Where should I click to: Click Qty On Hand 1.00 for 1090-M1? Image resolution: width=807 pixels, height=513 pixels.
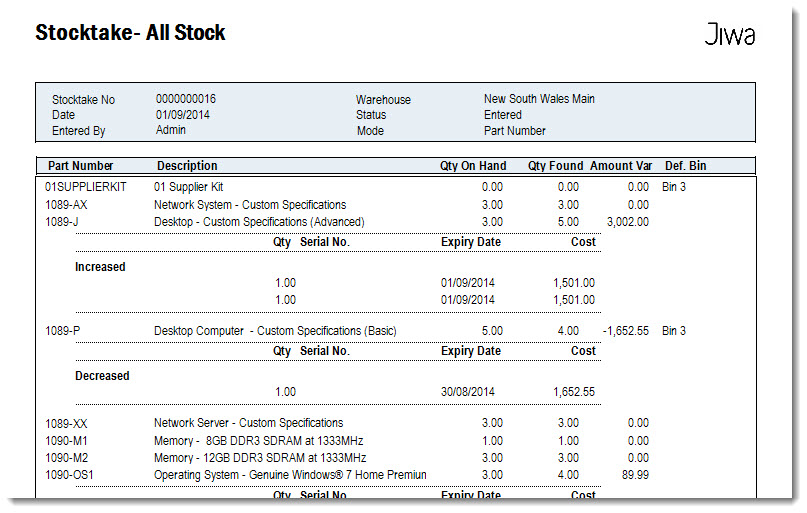coord(493,441)
